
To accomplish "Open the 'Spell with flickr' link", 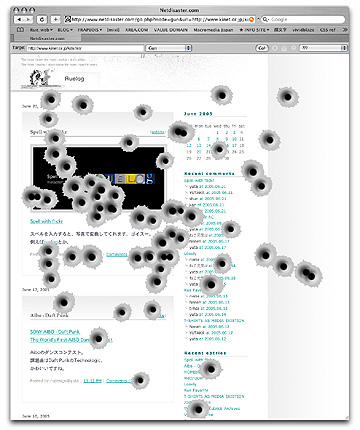I will click(x=46, y=221).
